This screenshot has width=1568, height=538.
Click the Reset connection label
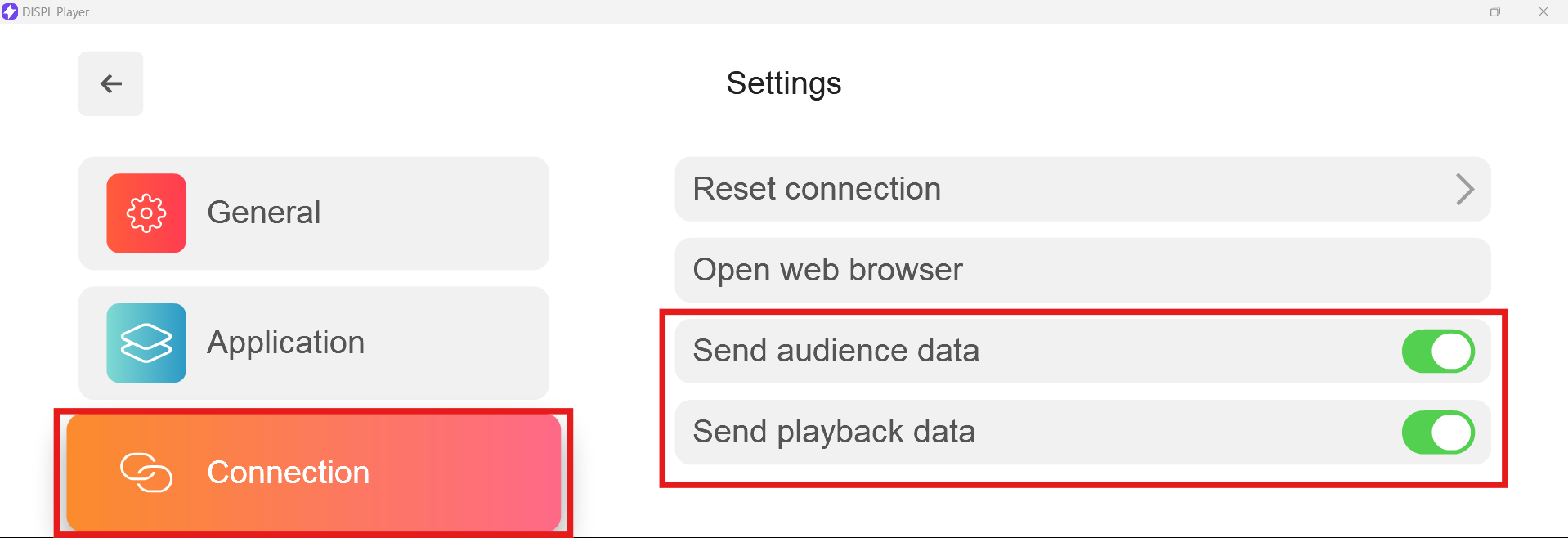pyautogui.click(x=817, y=189)
